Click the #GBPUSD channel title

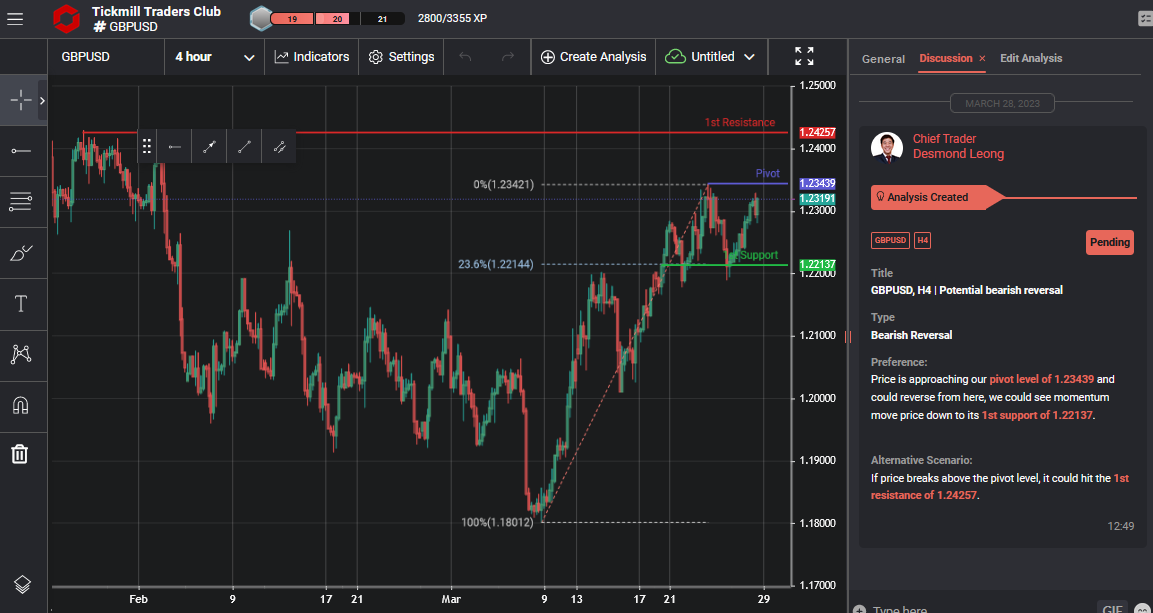click(126, 26)
